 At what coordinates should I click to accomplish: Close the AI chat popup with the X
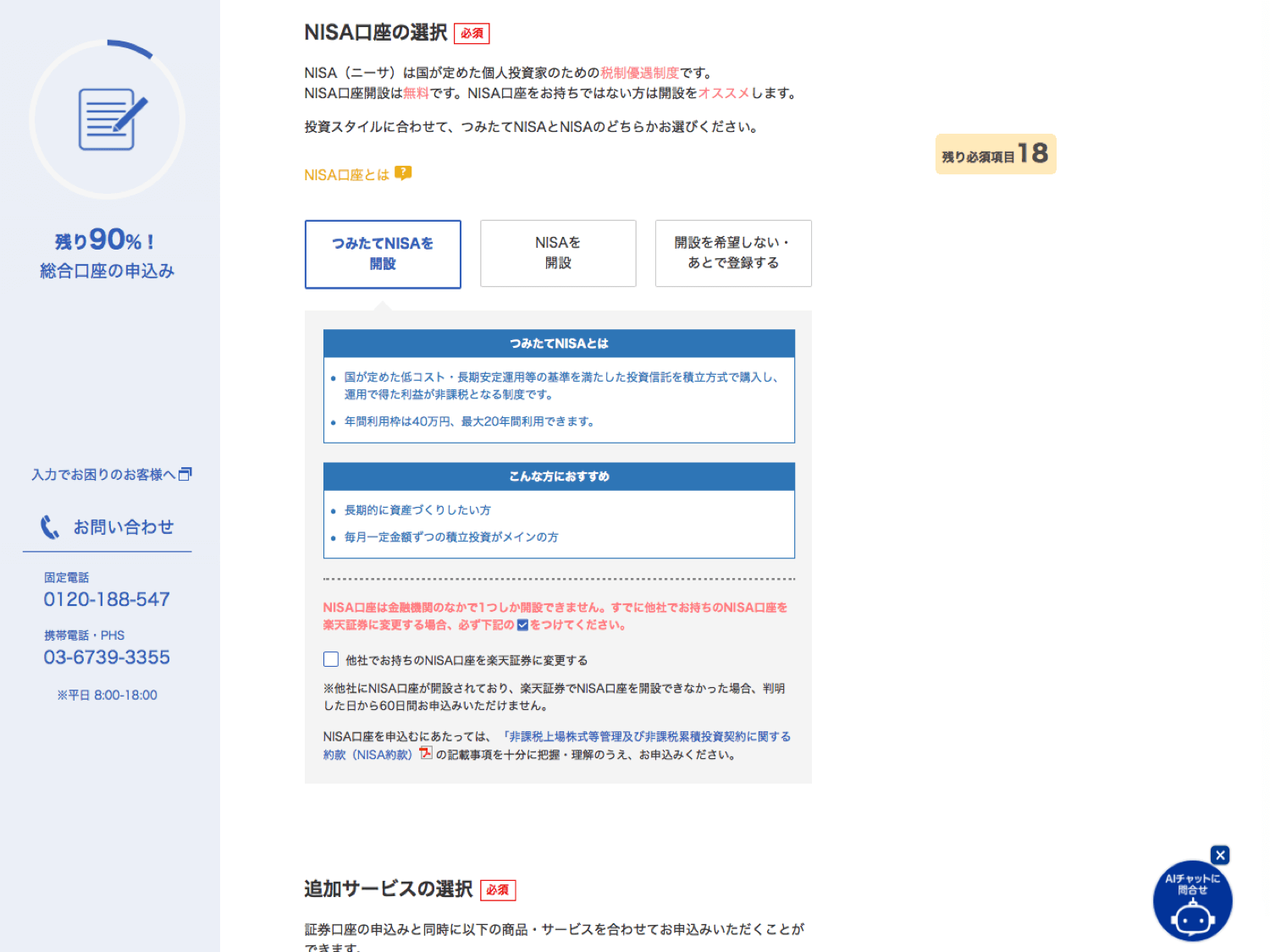pyautogui.click(x=1221, y=855)
